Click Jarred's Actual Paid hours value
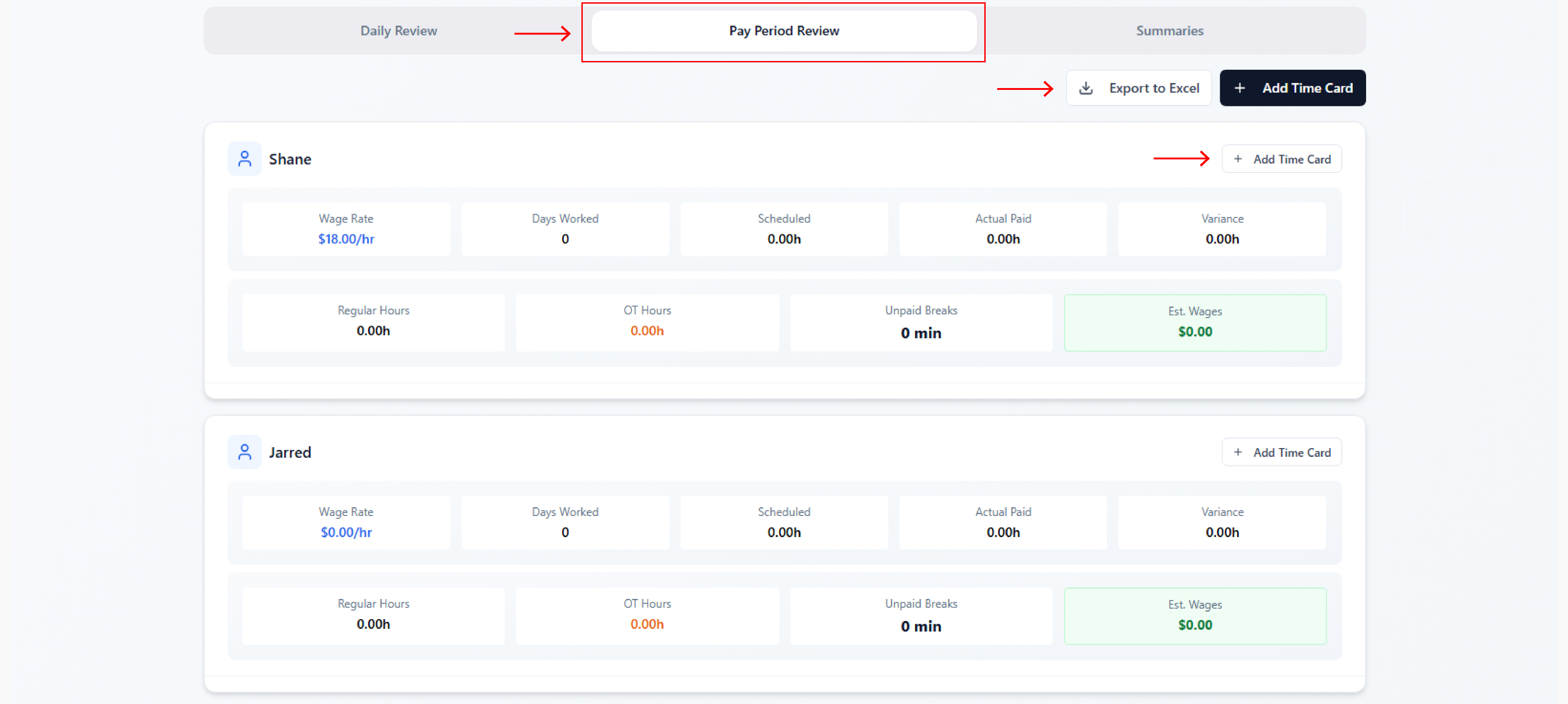This screenshot has height=704, width=1568. click(1003, 532)
